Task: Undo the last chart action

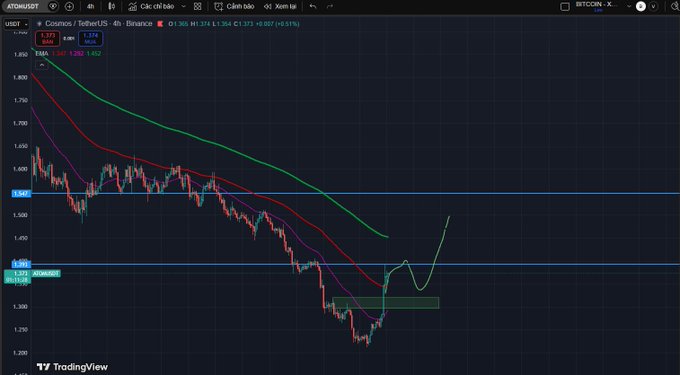Action: coord(313,7)
